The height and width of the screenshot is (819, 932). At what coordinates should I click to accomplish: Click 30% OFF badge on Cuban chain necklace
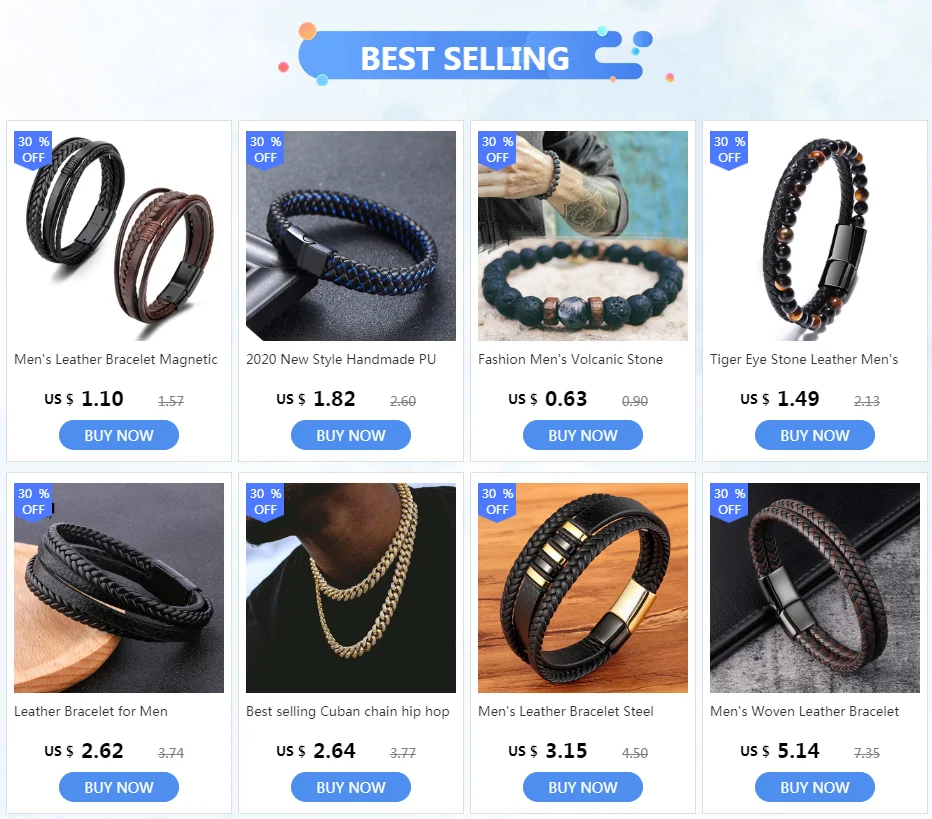[265, 502]
